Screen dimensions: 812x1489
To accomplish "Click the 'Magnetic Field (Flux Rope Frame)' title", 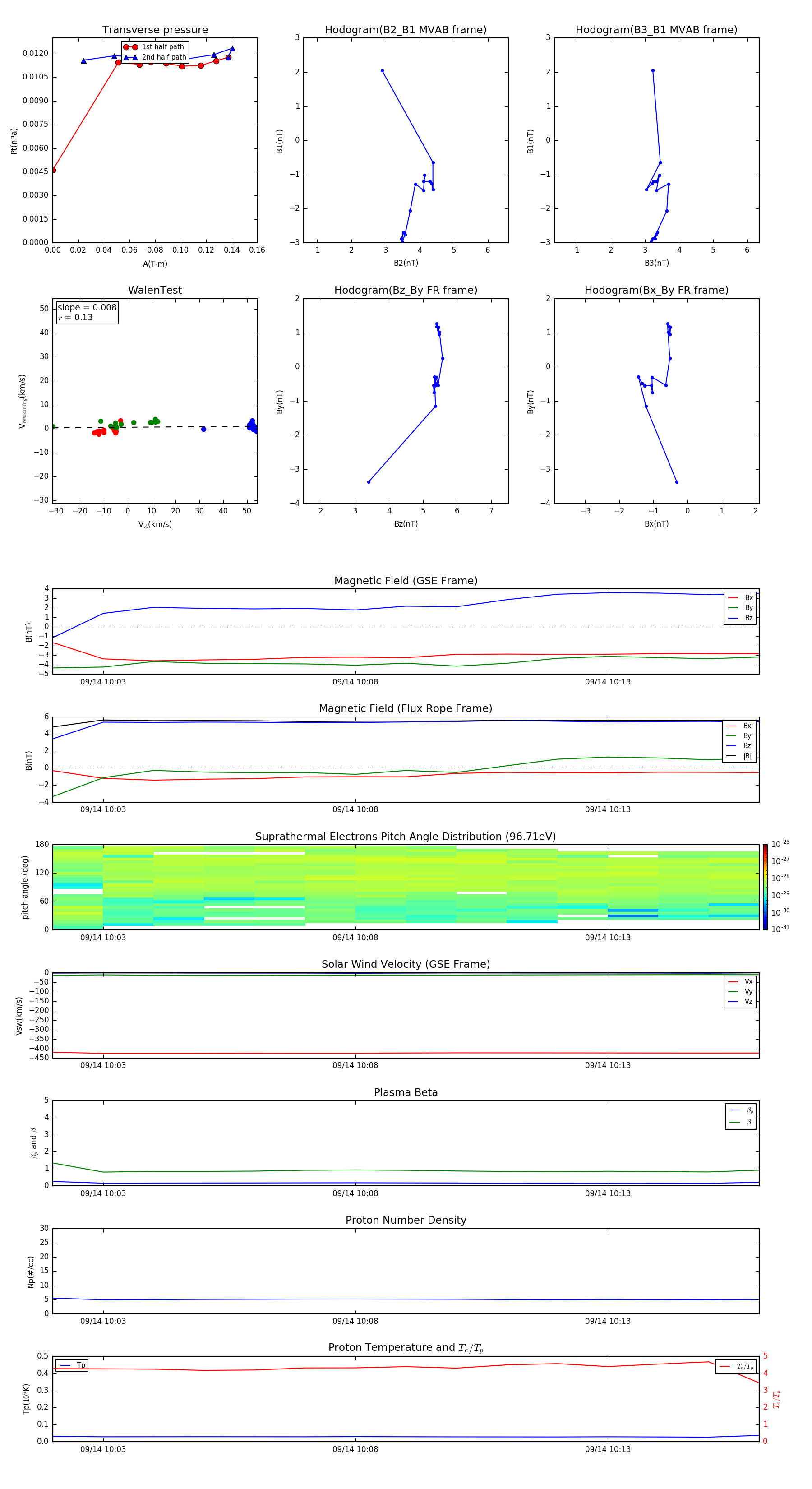I will pos(406,709).
